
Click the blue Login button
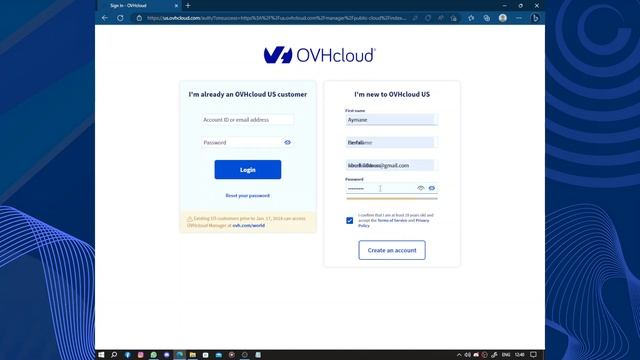[248, 169]
